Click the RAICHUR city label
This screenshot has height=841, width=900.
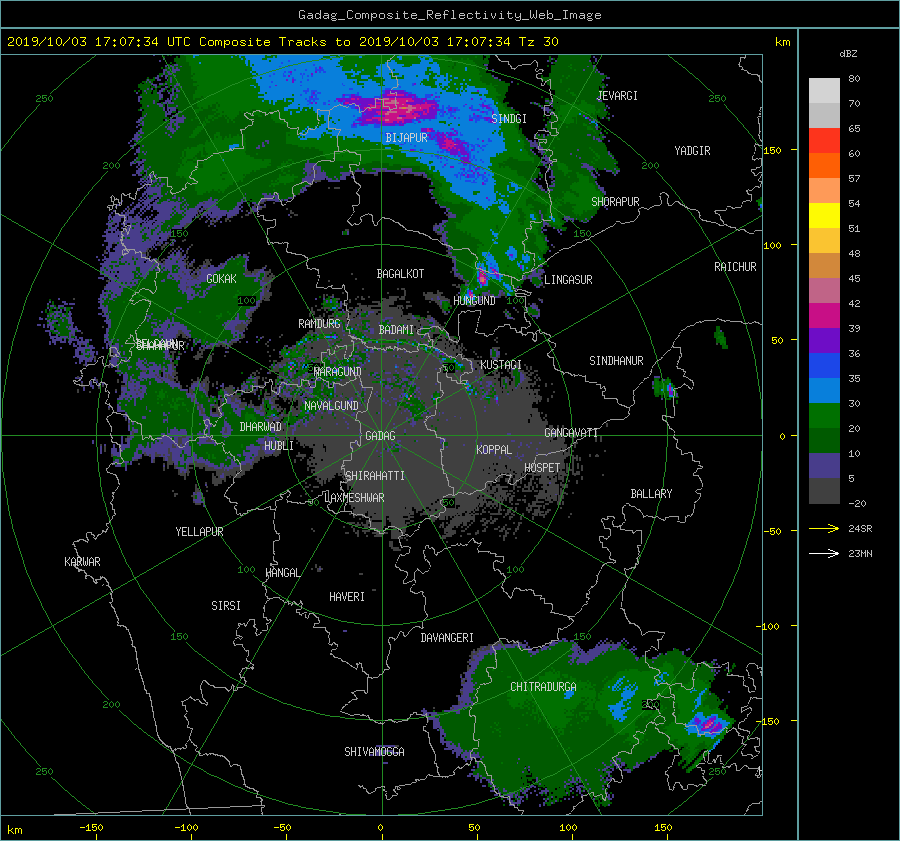click(735, 266)
